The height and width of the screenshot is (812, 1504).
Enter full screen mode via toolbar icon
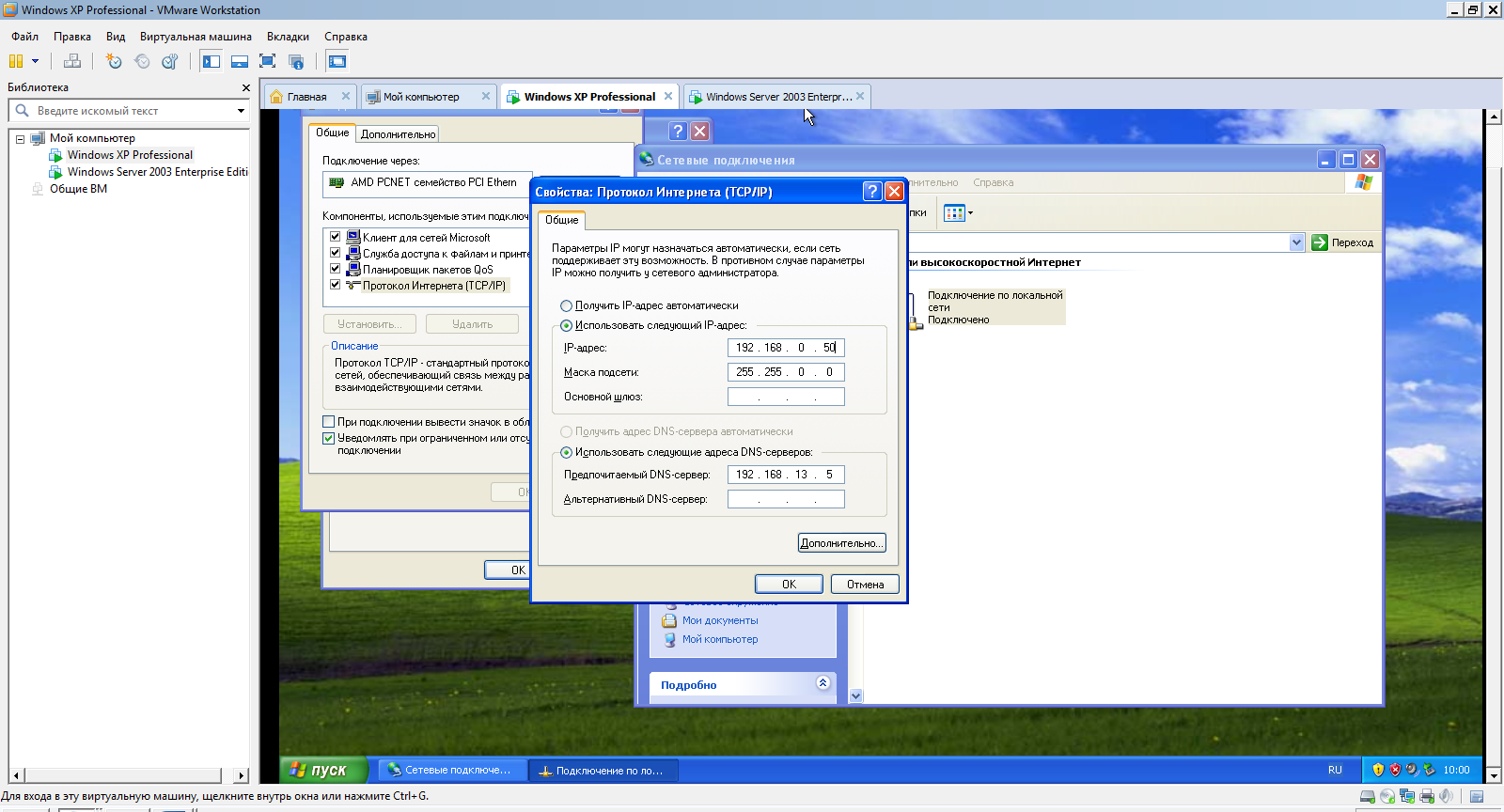[268, 61]
